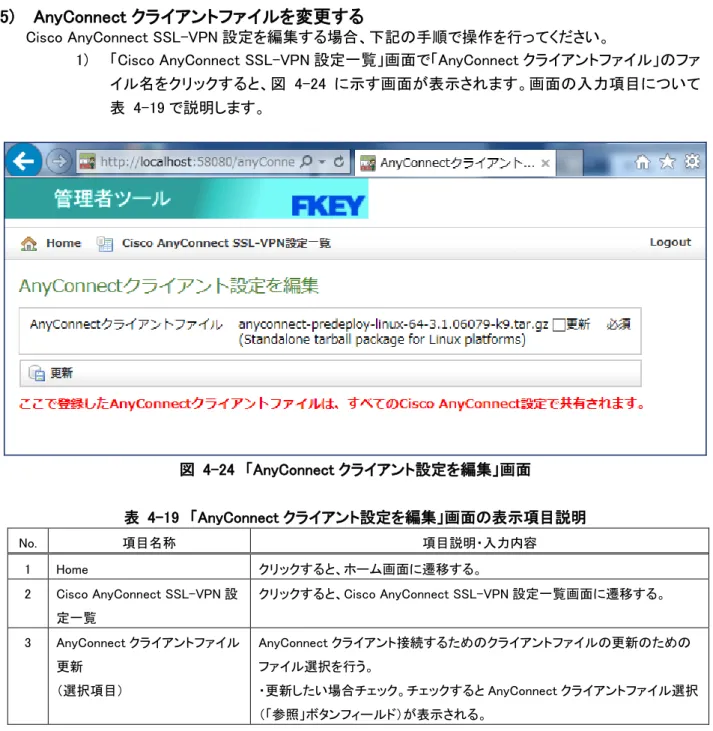Click the SSL-VPN settings list icon
Screen dimensions: 713x731
tap(105, 243)
